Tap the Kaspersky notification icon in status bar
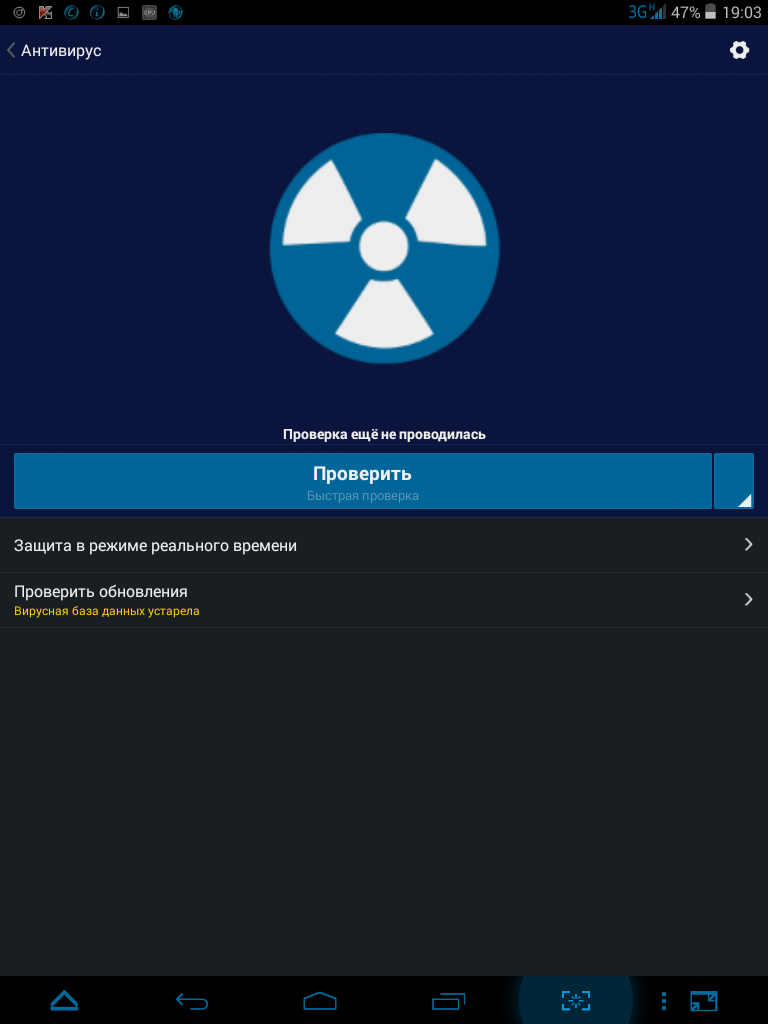The image size is (768, 1024). [45, 12]
